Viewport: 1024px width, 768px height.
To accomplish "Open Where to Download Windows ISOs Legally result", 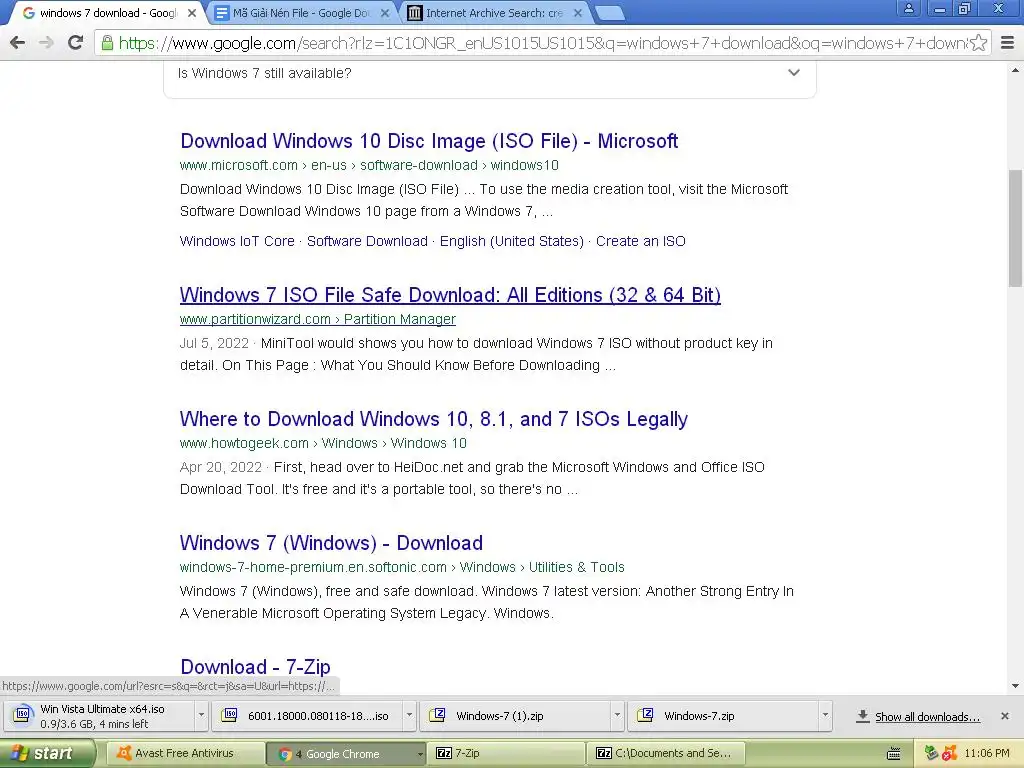I will pos(434,419).
